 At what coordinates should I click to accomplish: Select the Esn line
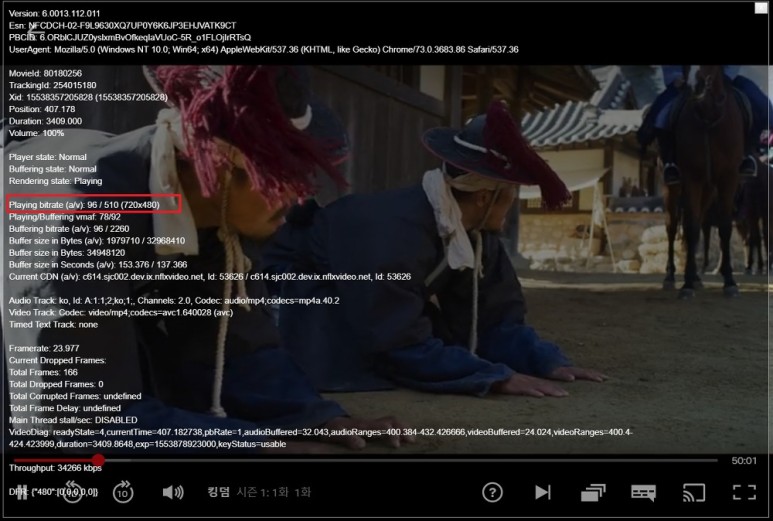click(x=122, y=25)
